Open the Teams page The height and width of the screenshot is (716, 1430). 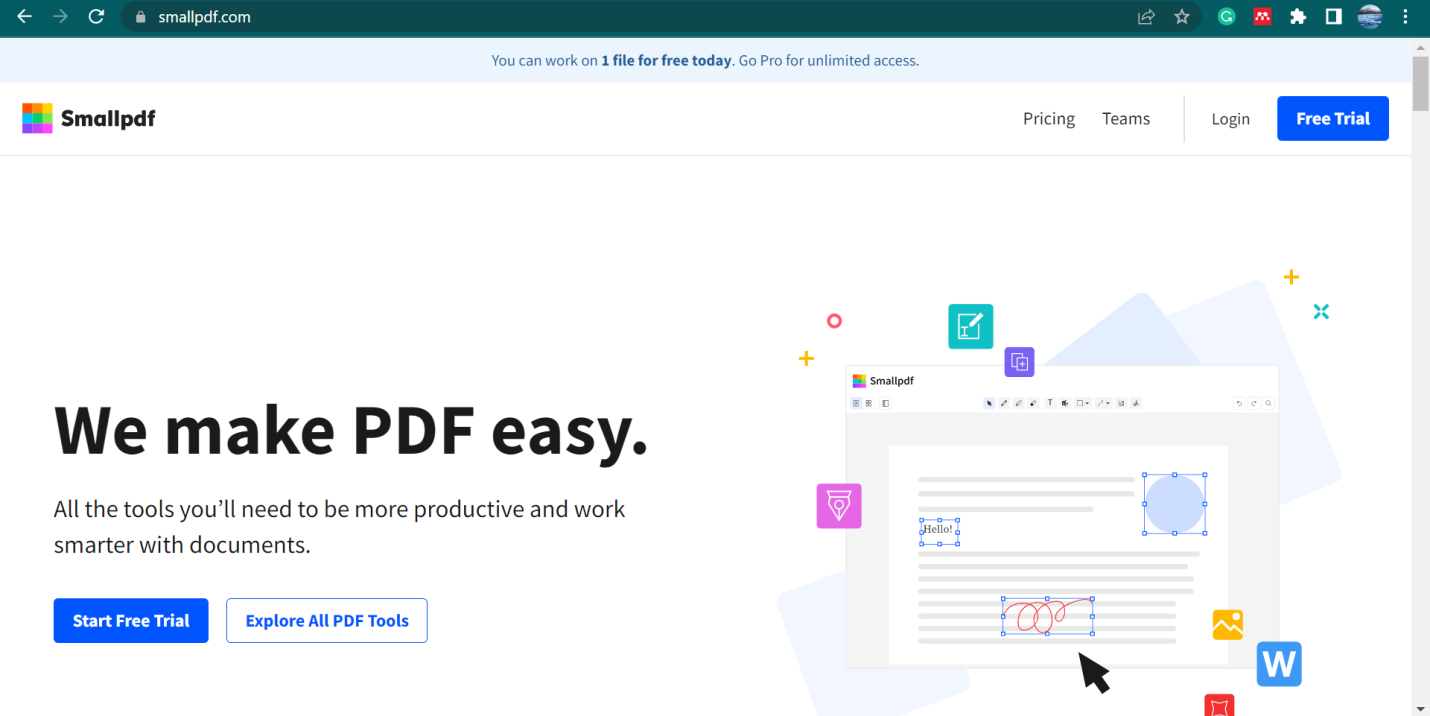click(1126, 118)
